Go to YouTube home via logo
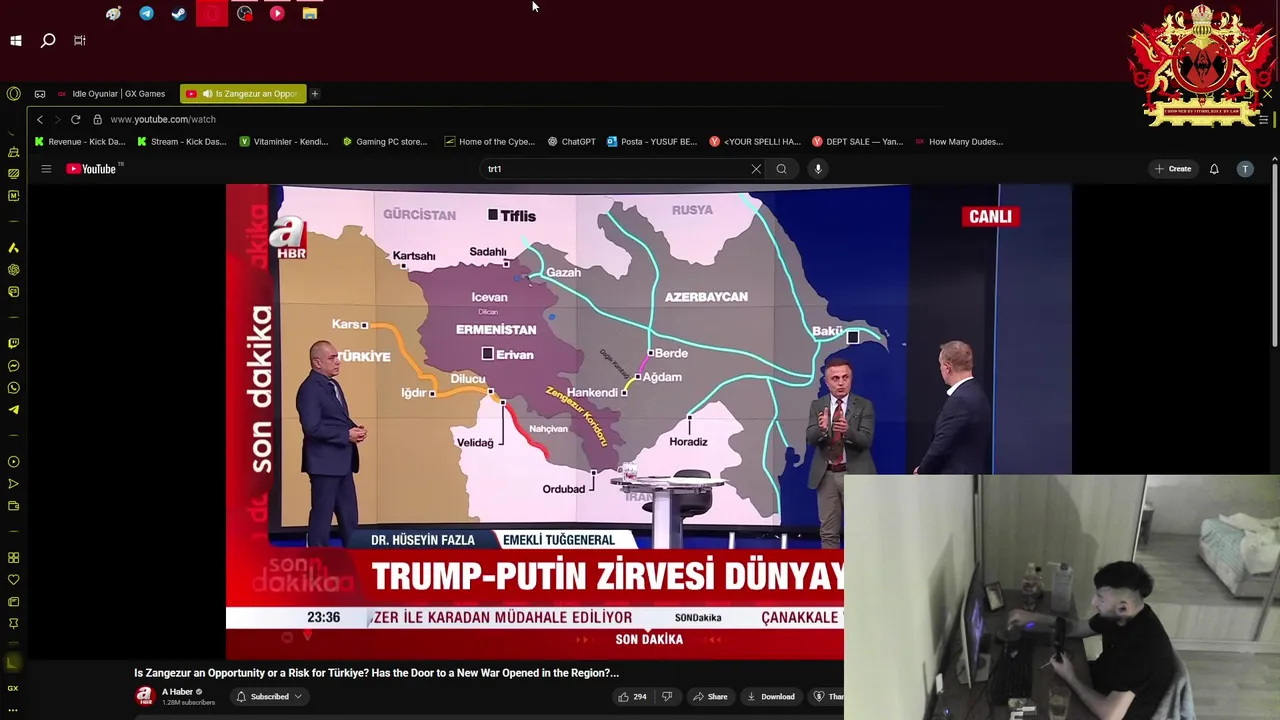 coord(92,169)
